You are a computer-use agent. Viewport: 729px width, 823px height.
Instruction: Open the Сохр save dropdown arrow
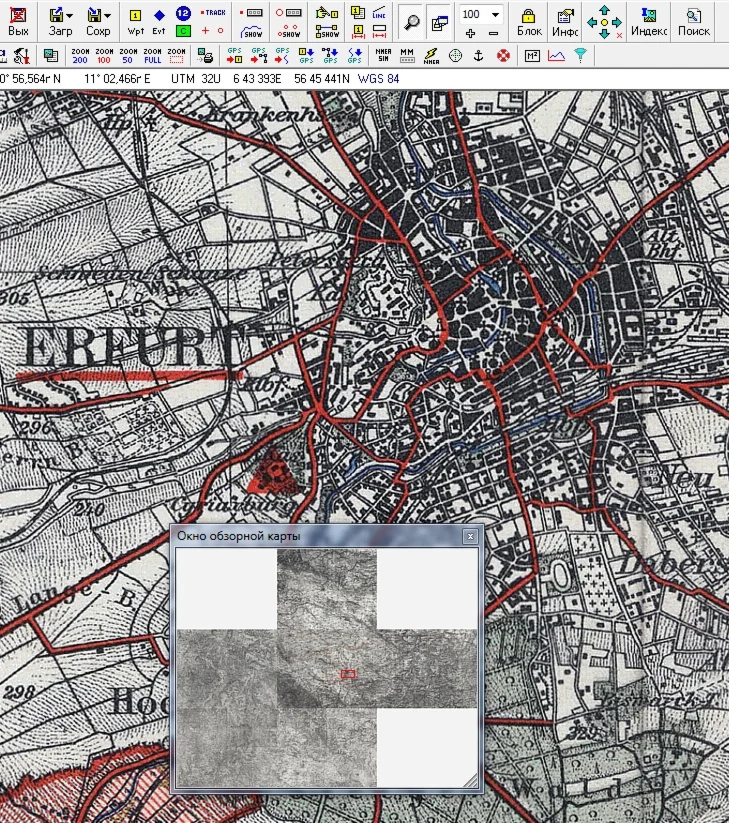click(107, 16)
